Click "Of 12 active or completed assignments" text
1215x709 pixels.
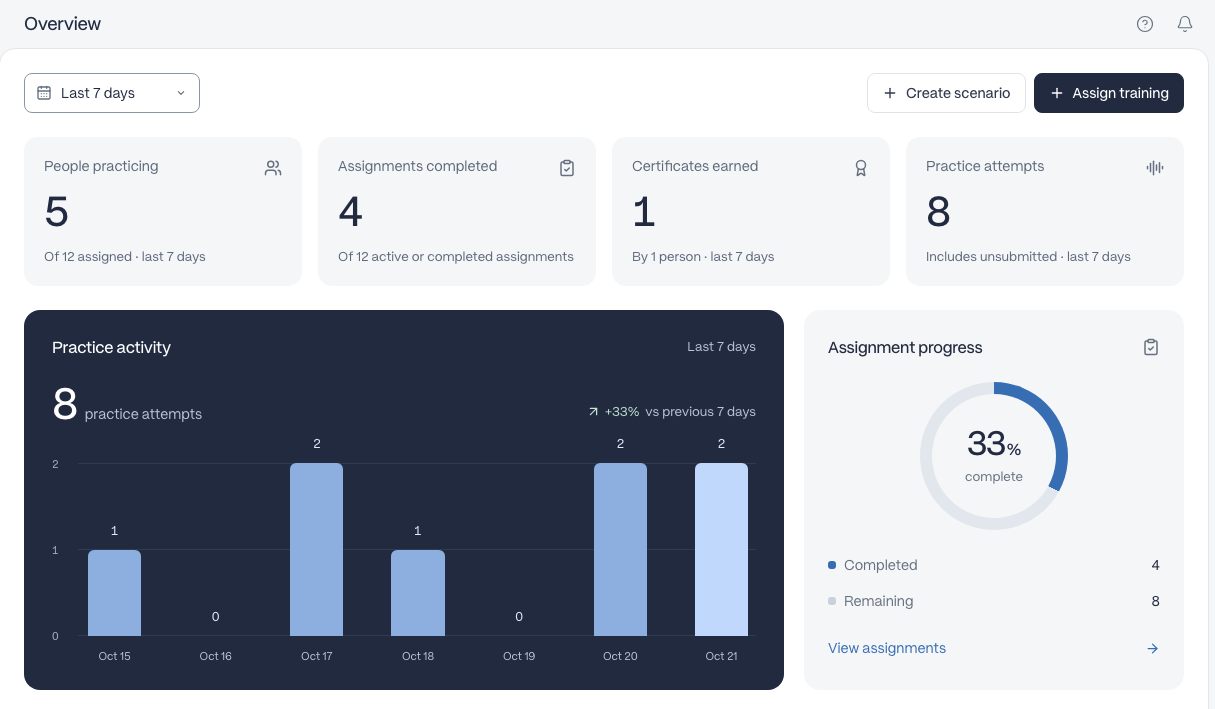456,257
